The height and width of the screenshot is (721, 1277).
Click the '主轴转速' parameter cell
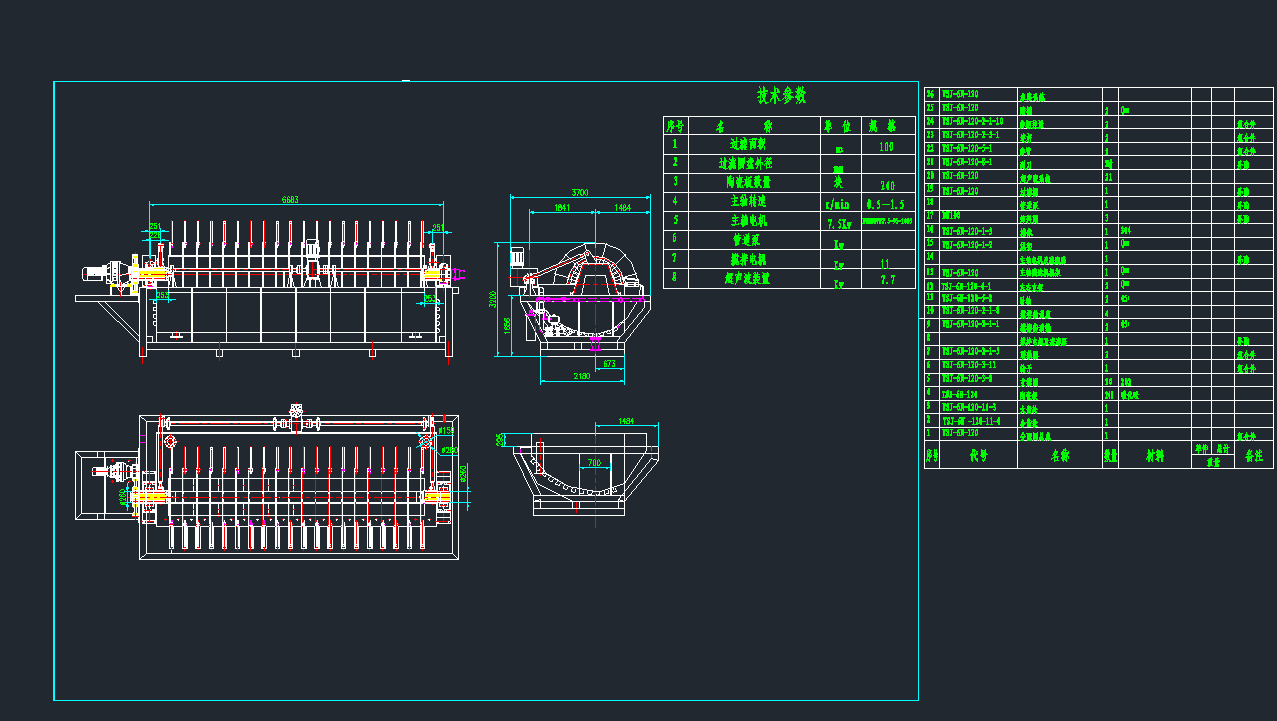753,201
